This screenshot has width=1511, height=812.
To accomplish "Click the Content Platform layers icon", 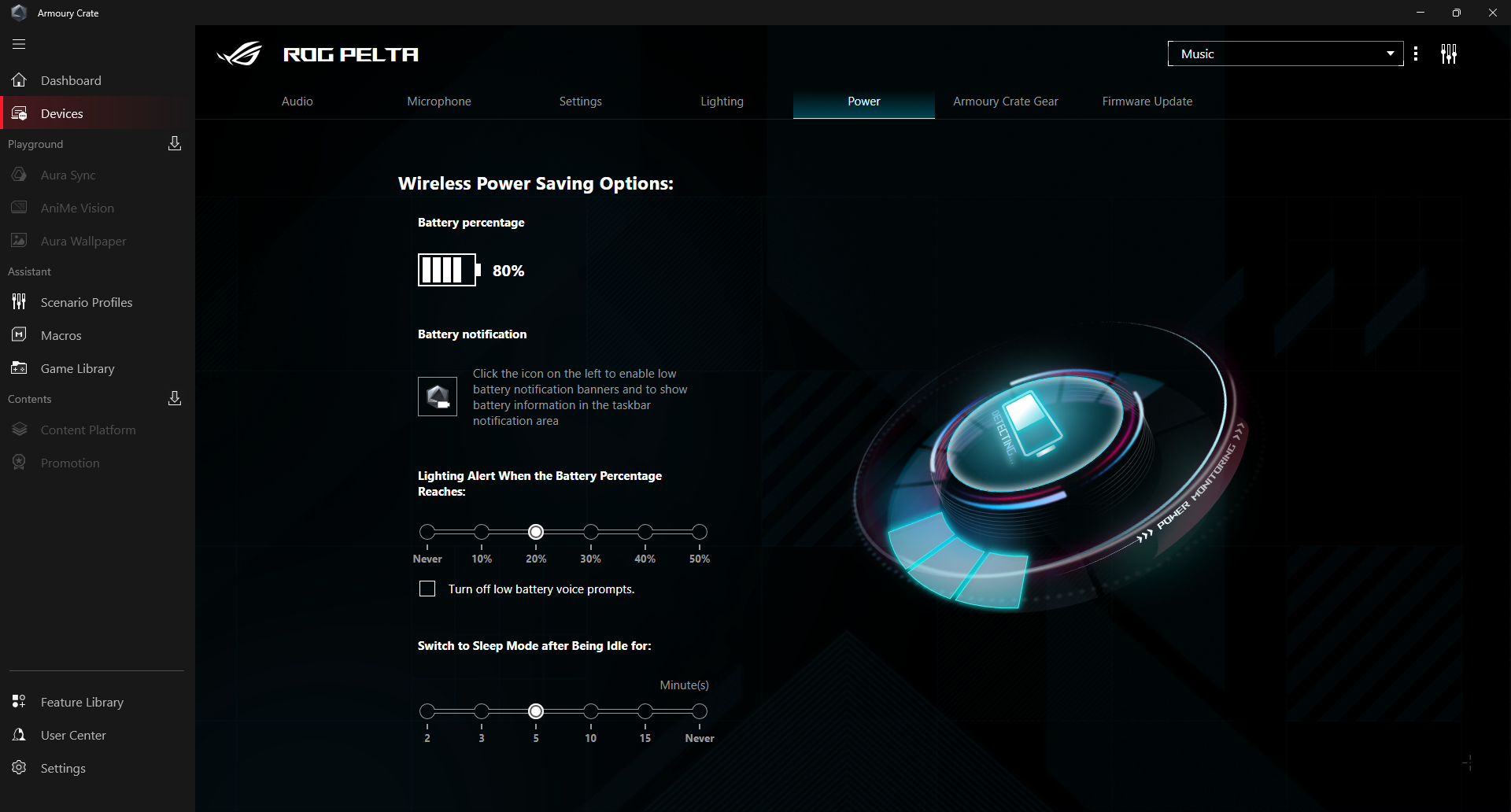I will [x=19, y=430].
